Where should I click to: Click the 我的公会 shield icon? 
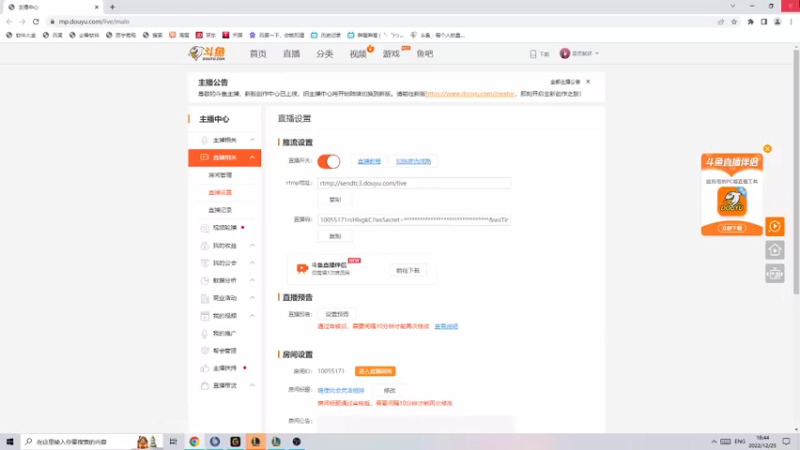point(205,263)
